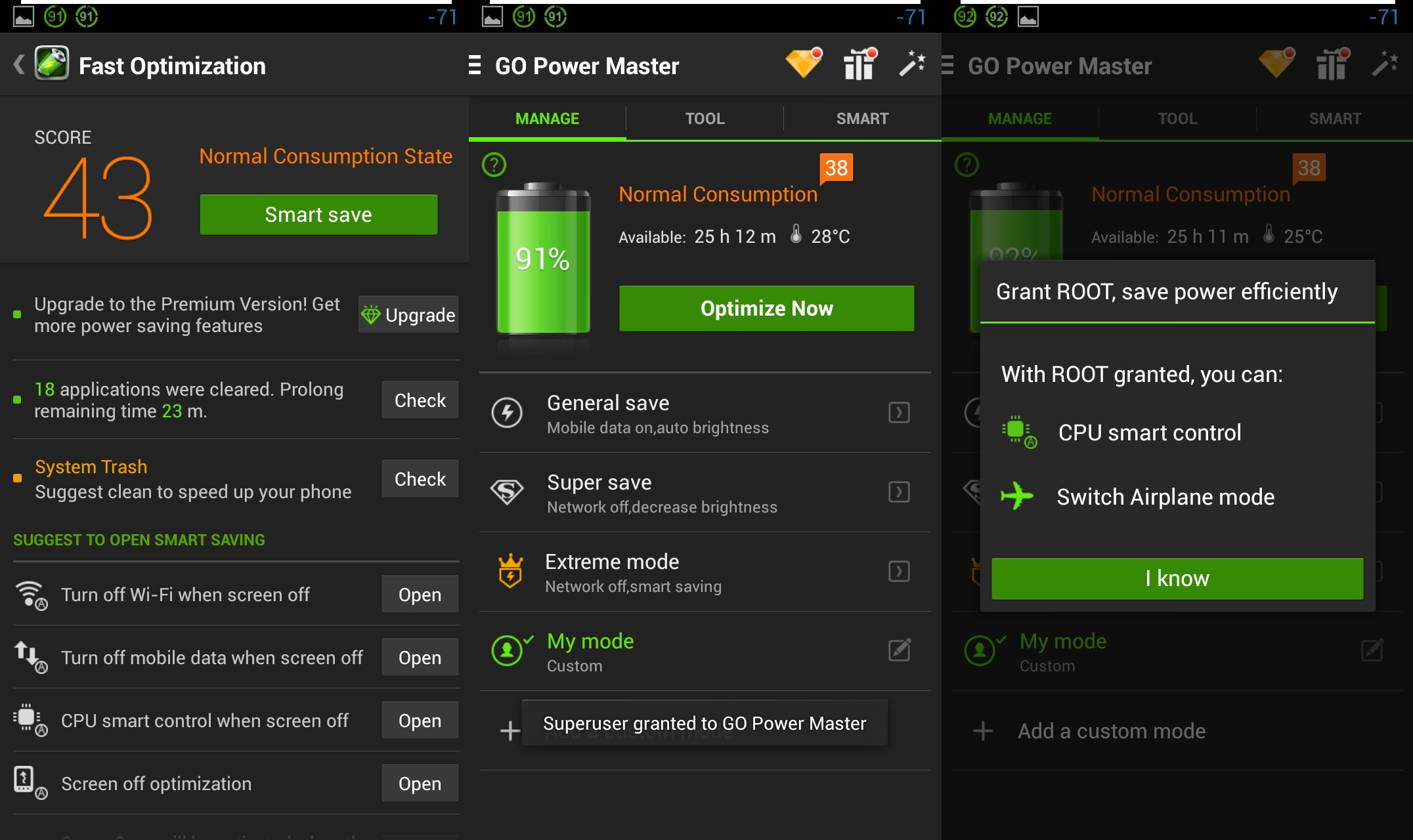Open the GO Power Master hamburger menu
This screenshot has width=1413, height=840.
click(x=475, y=66)
